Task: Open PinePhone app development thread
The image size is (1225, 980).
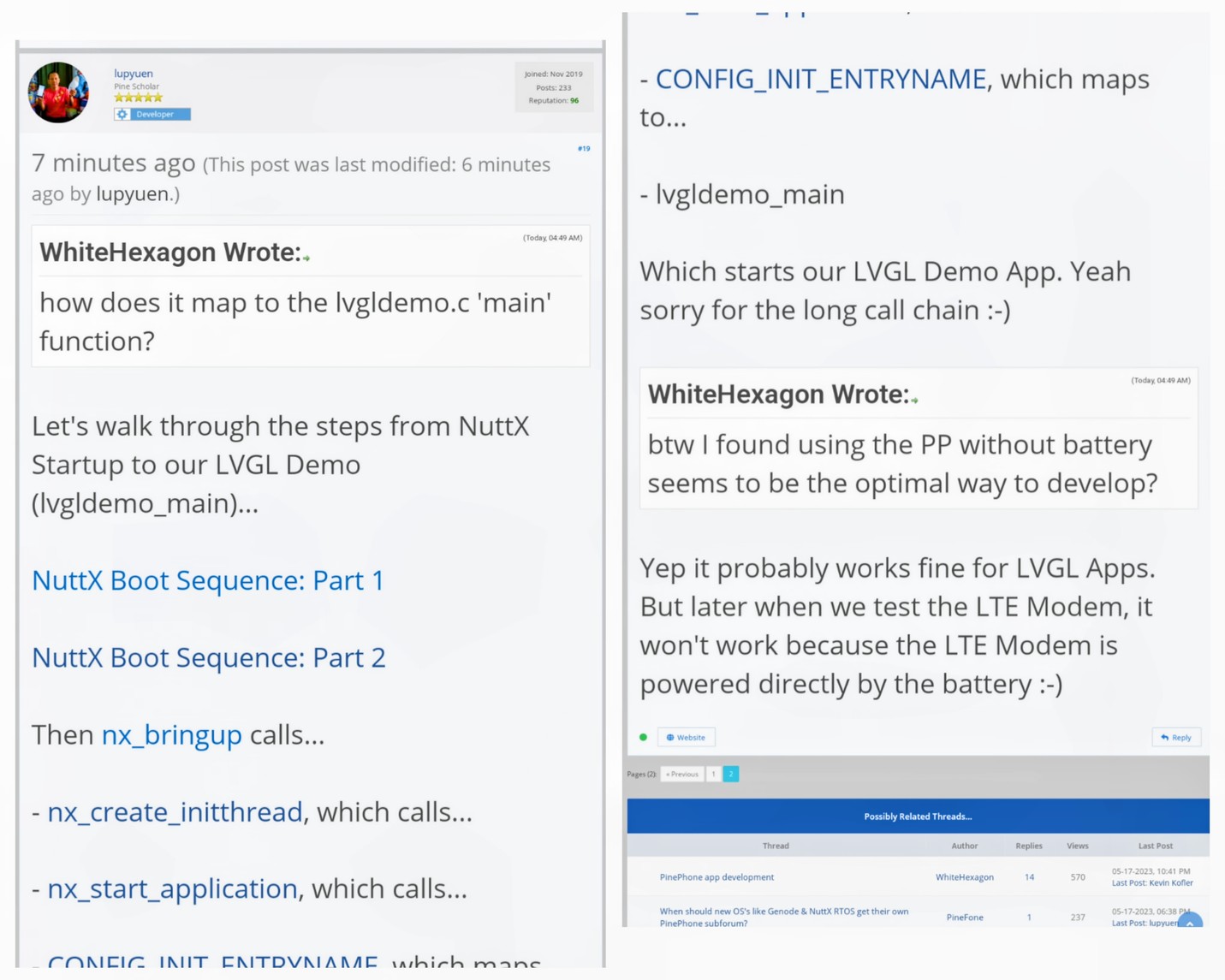Action: click(717, 876)
